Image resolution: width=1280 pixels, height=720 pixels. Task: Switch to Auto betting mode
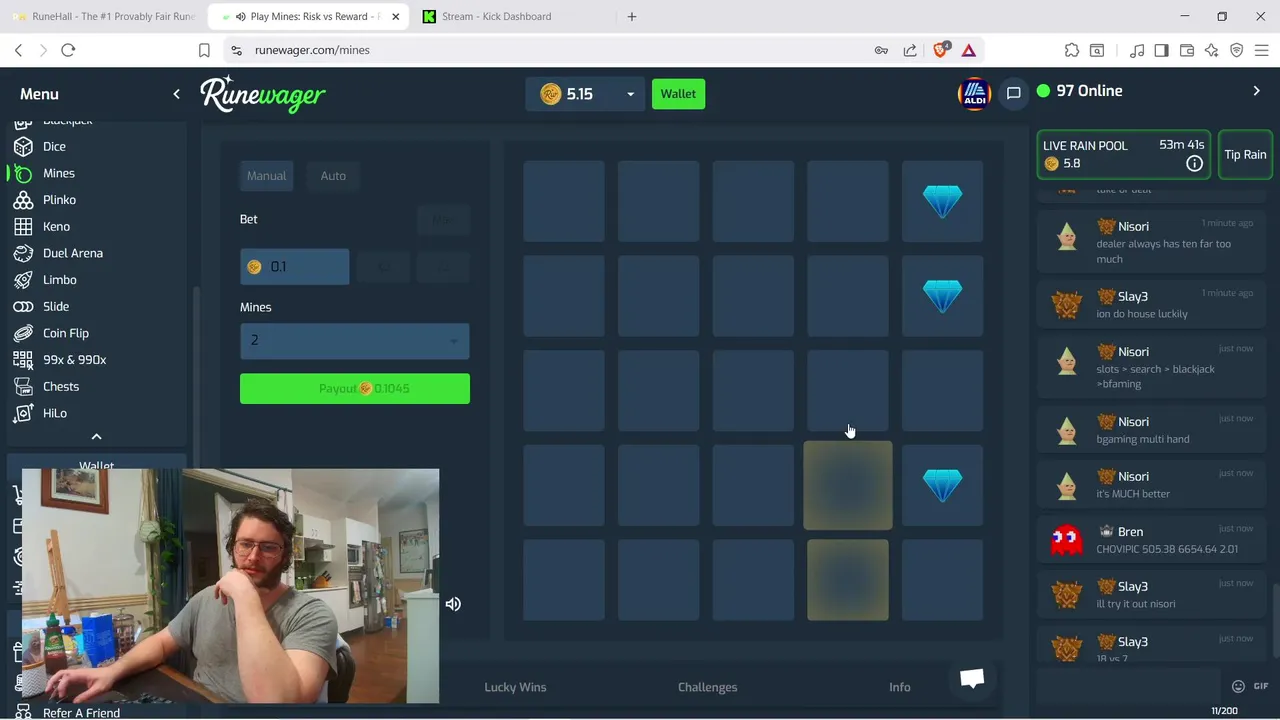[x=333, y=176]
